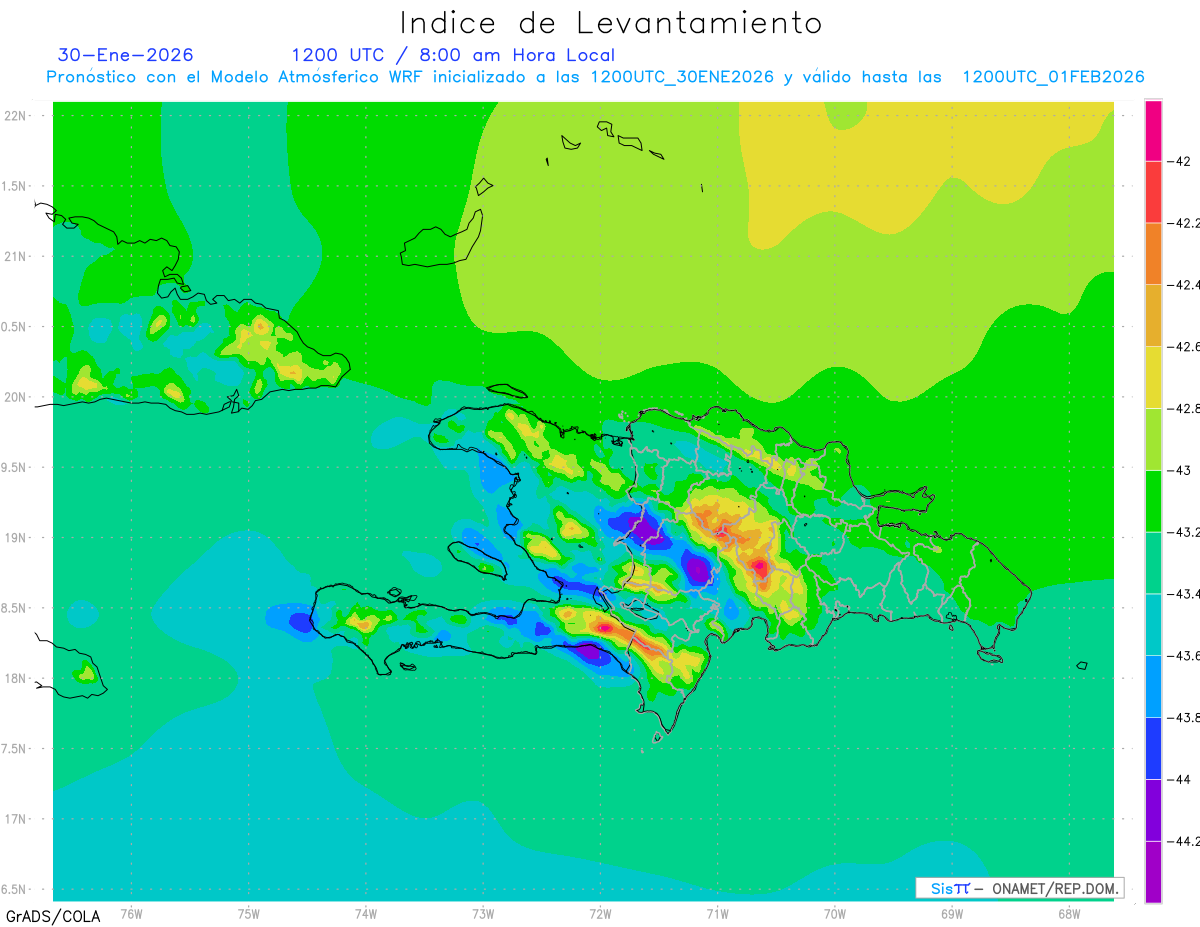Click the '68W' longitude label
This screenshot has width=1200, height=927.
(1069, 913)
